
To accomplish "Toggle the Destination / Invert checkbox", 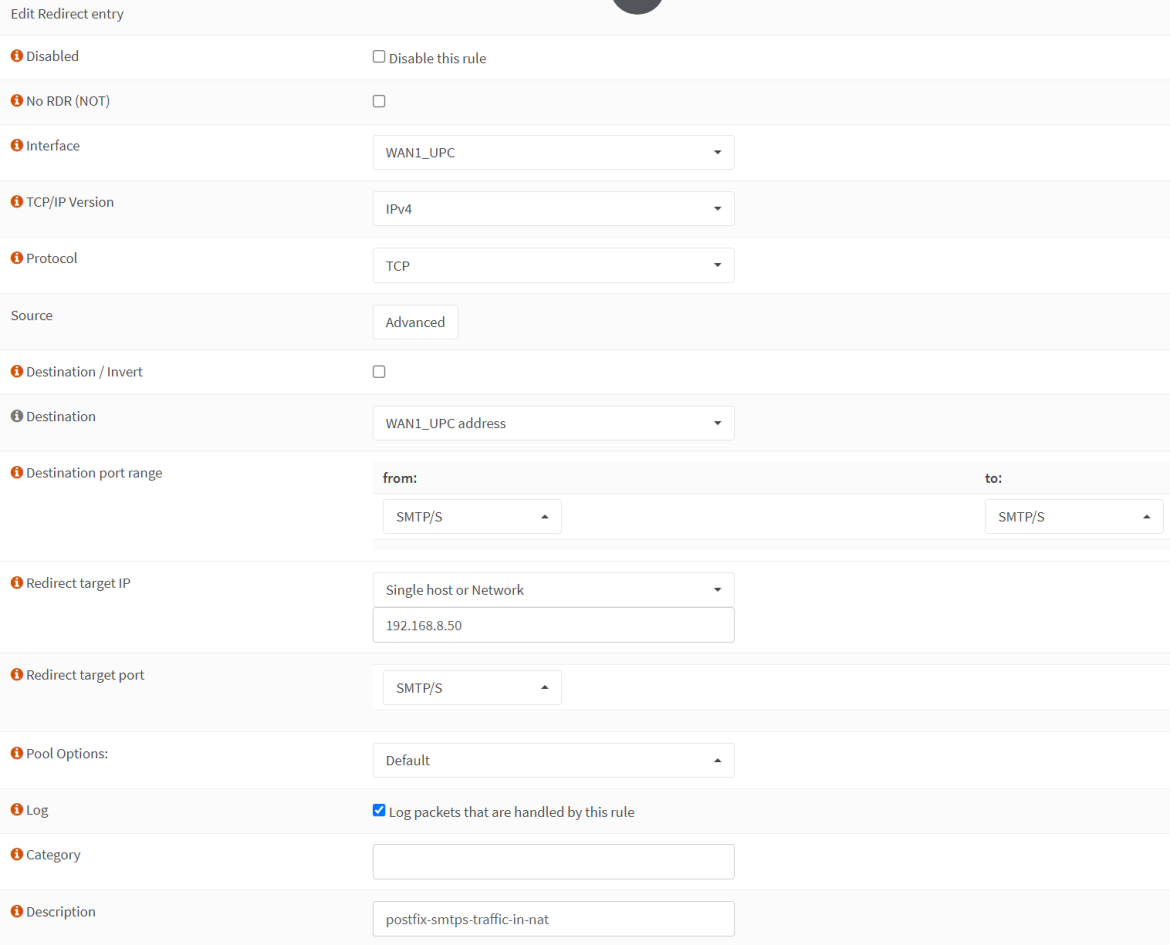I will tap(378, 371).
